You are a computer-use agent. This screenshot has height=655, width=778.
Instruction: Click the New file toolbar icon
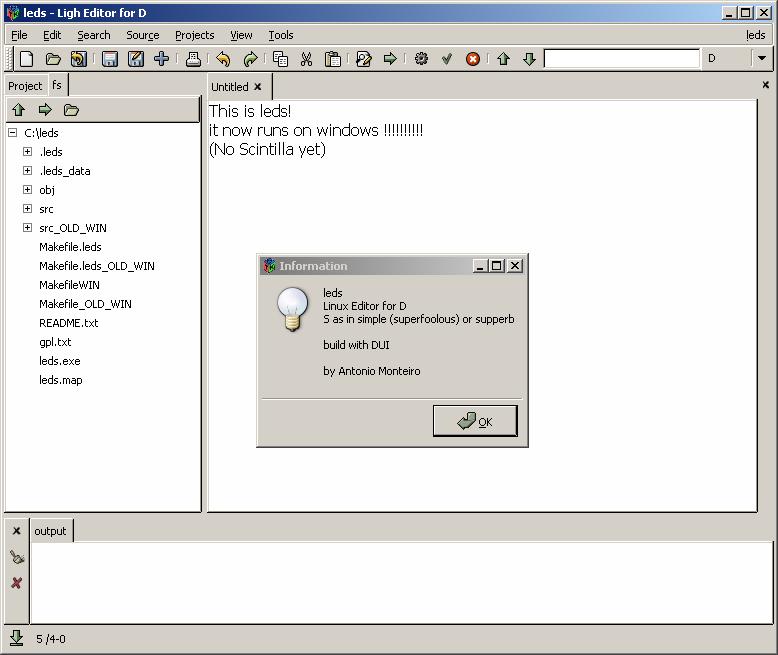click(x=27, y=59)
